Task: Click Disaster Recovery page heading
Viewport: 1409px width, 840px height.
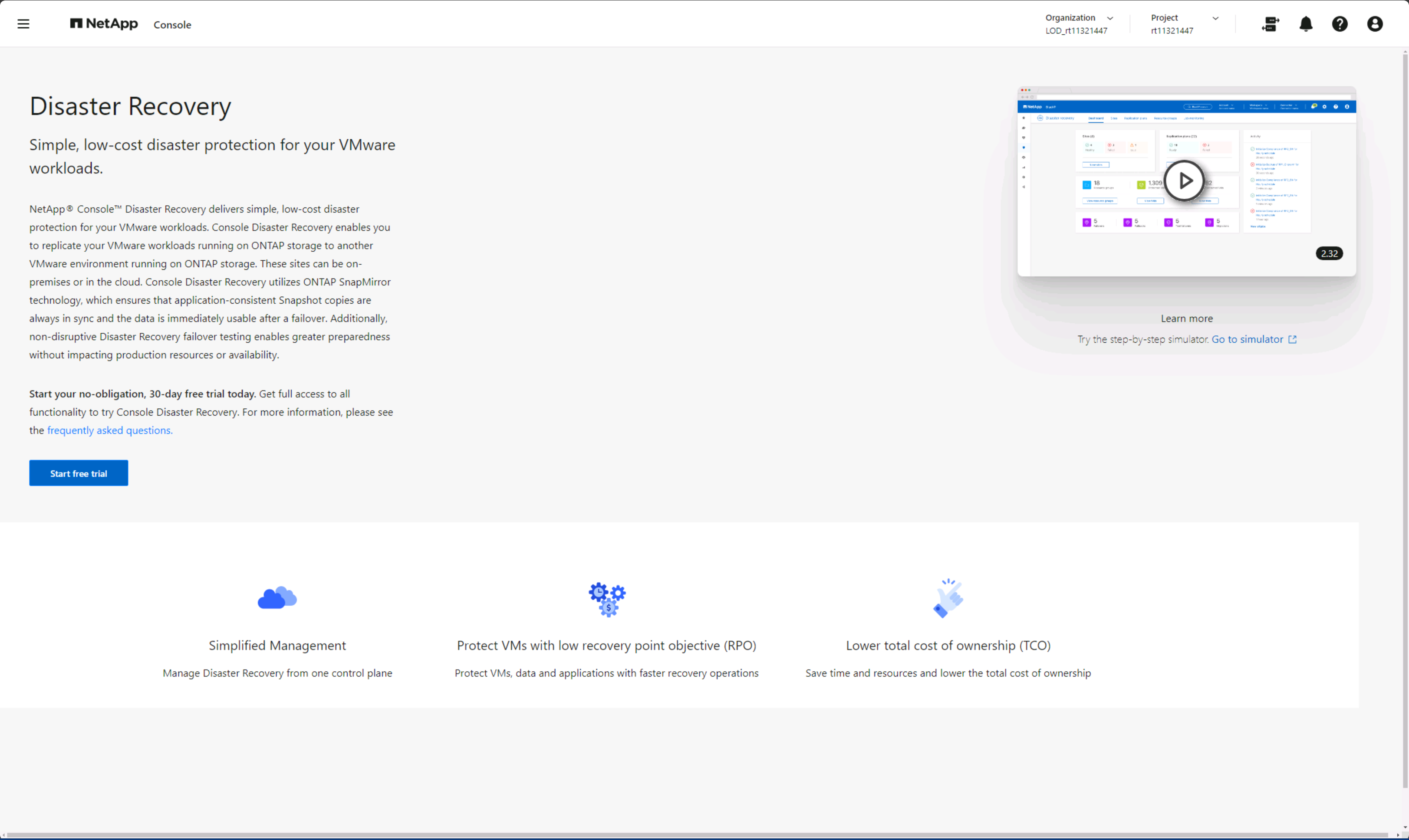Action: pos(130,106)
